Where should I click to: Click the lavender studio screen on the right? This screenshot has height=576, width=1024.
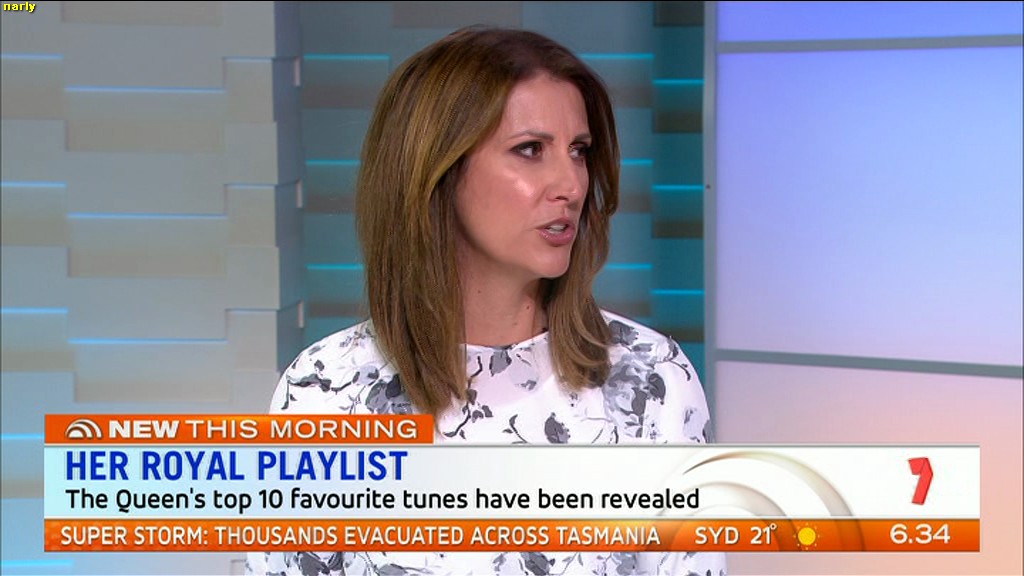point(870,200)
